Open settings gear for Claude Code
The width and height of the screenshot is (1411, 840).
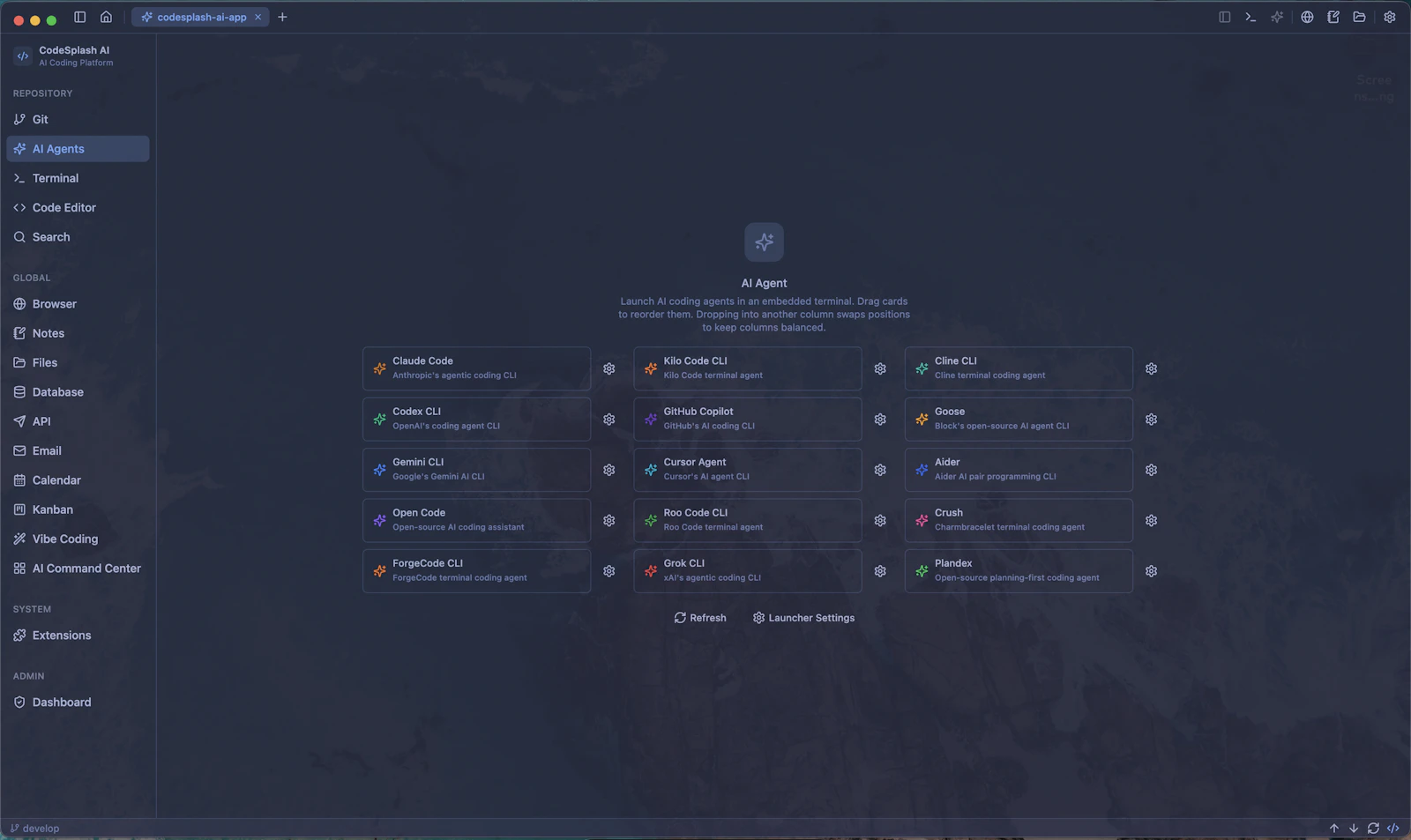click(x=609, y=368)
